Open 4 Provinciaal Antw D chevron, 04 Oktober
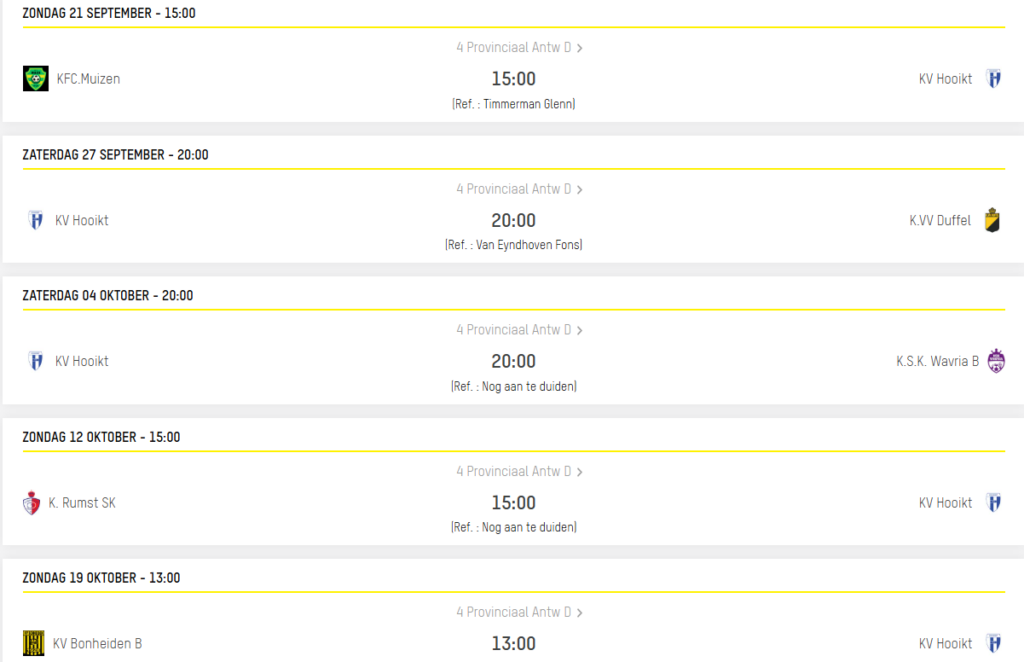 (x=579, y=330)
